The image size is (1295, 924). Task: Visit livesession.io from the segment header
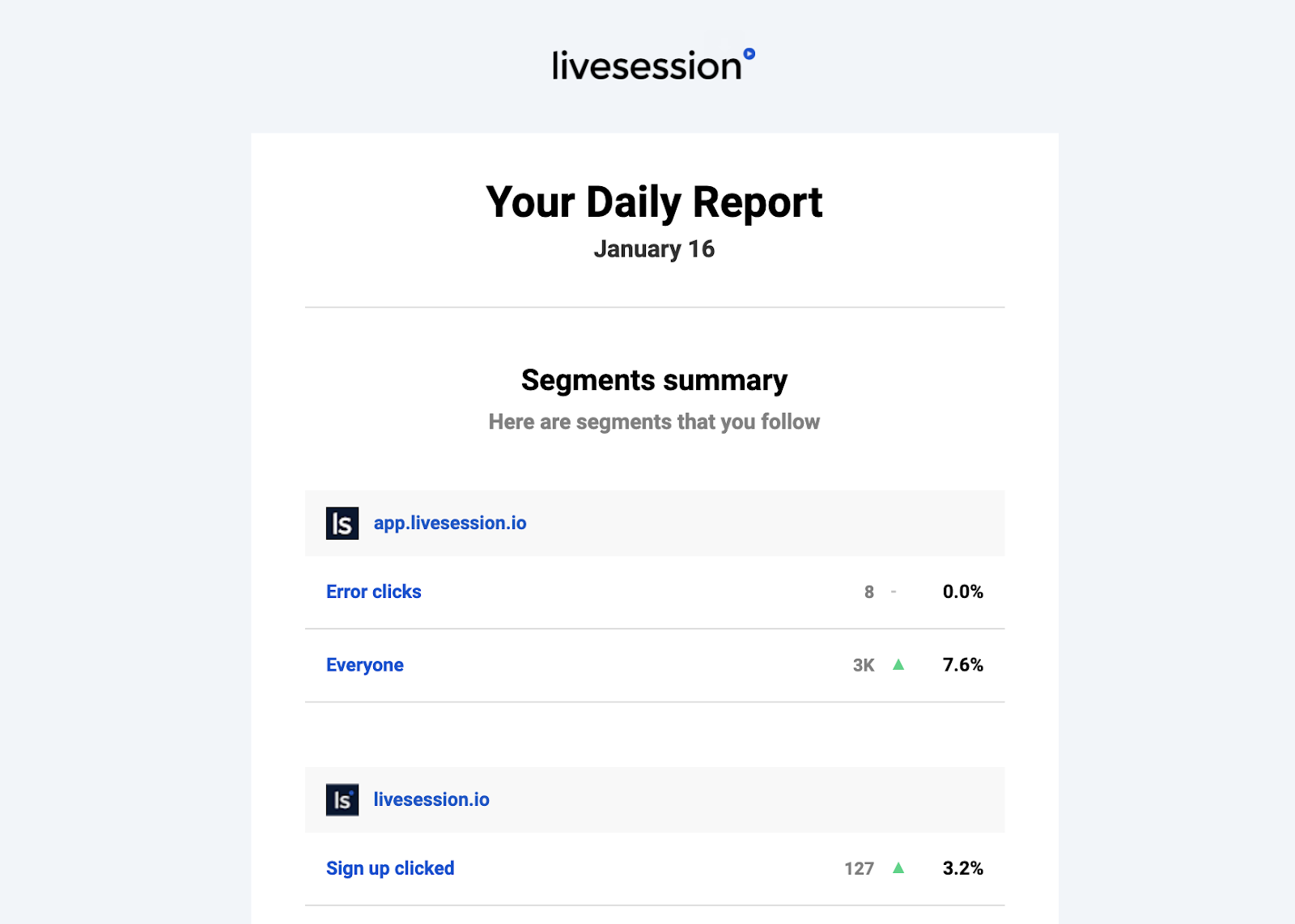tap(431, 799)
